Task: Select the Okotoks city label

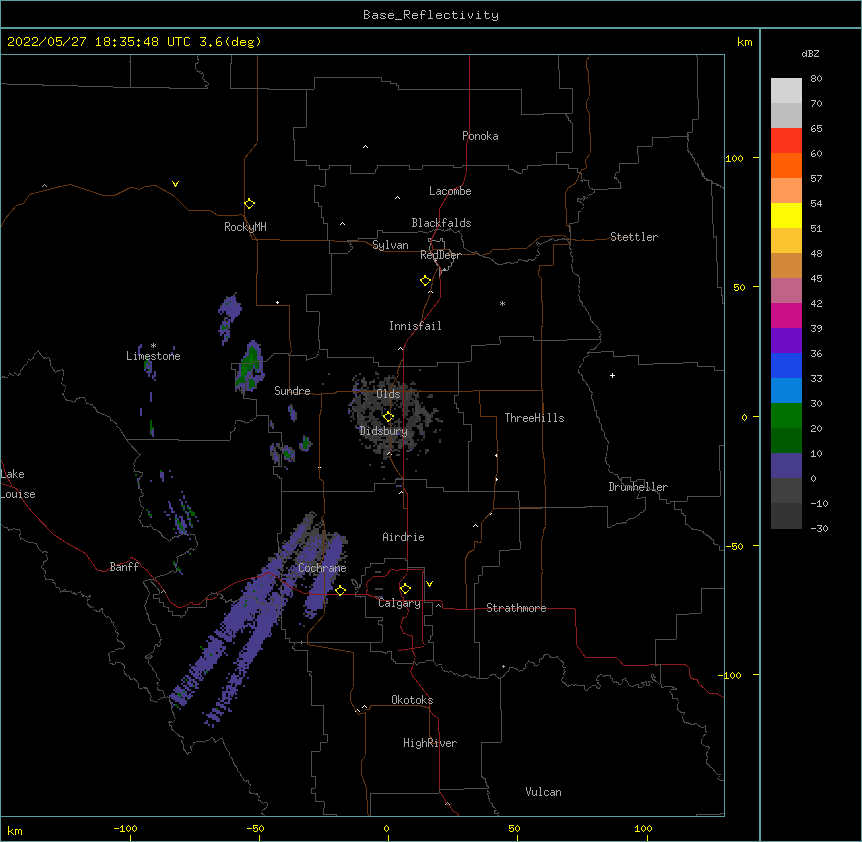Action: (412, 700)
